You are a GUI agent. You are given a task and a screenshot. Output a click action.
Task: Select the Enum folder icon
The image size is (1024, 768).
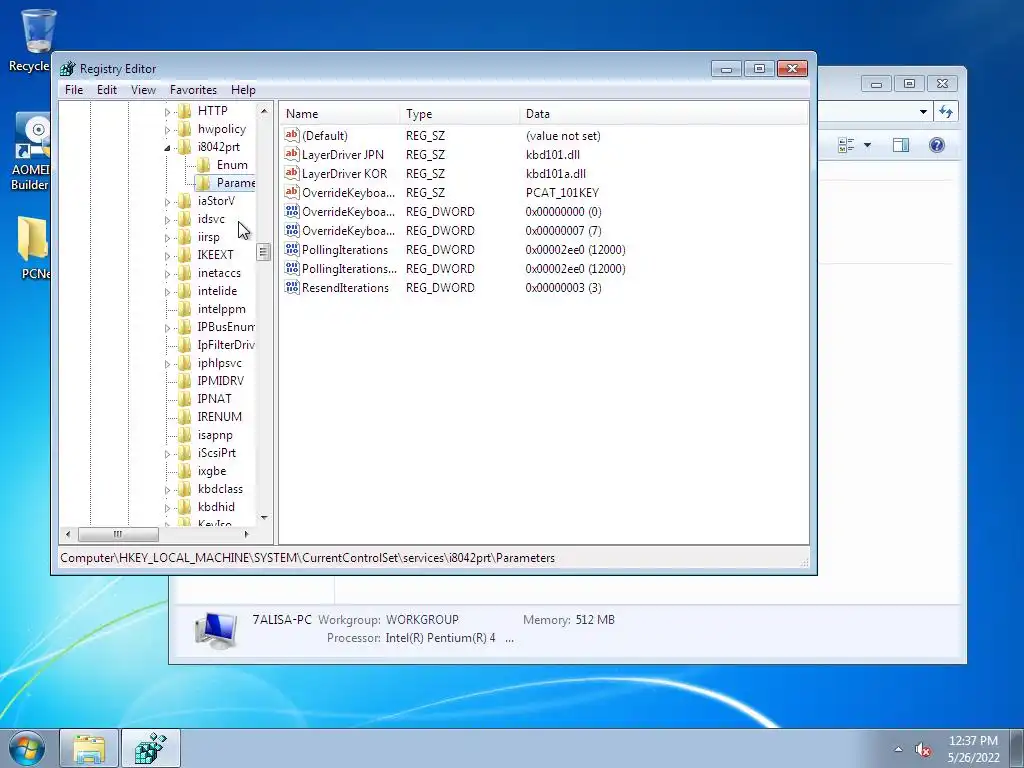(x=204, y=165)
